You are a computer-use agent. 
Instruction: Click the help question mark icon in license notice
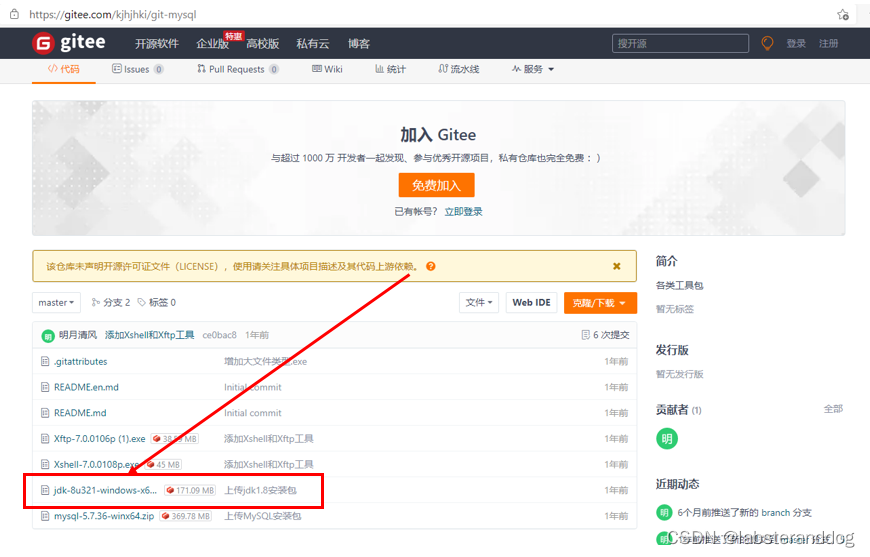tap(431, 266)
